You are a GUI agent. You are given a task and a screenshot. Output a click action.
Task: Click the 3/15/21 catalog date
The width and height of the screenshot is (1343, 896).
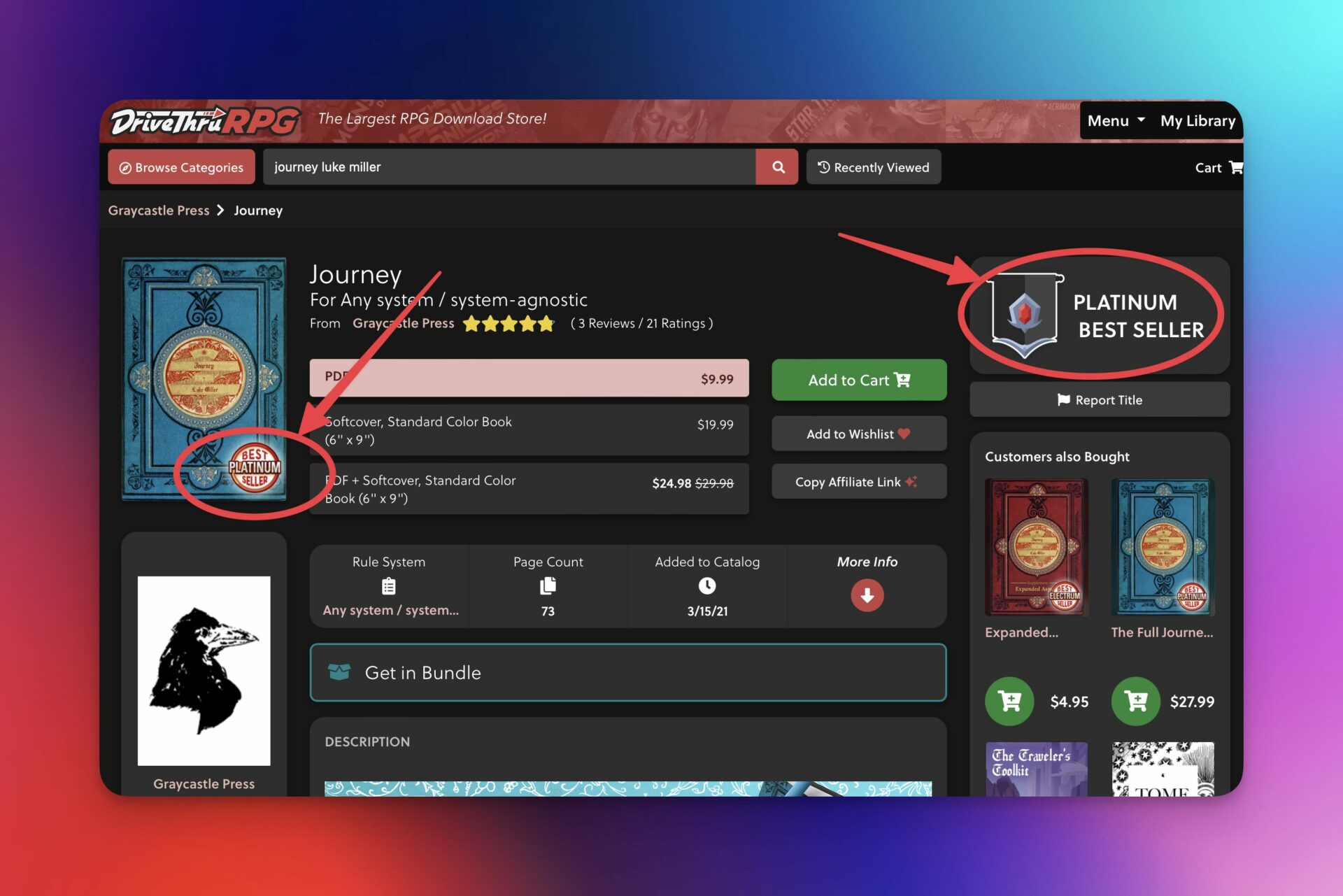click(707, 611)
